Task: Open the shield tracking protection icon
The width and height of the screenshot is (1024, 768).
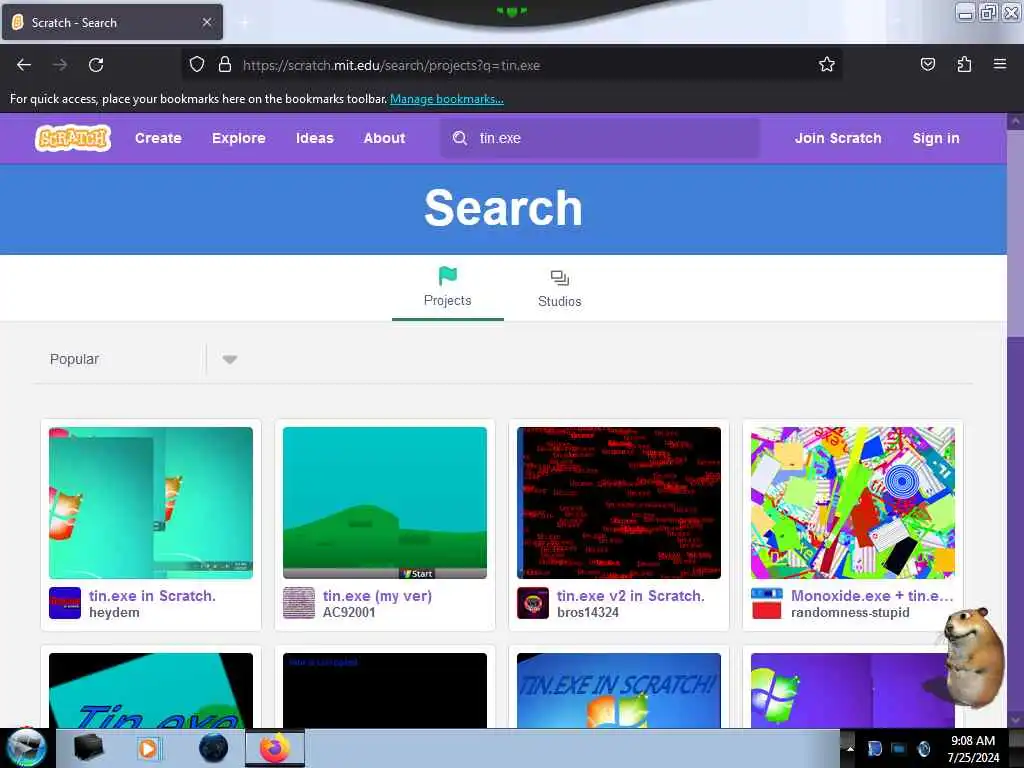Action: pos(197,65)
